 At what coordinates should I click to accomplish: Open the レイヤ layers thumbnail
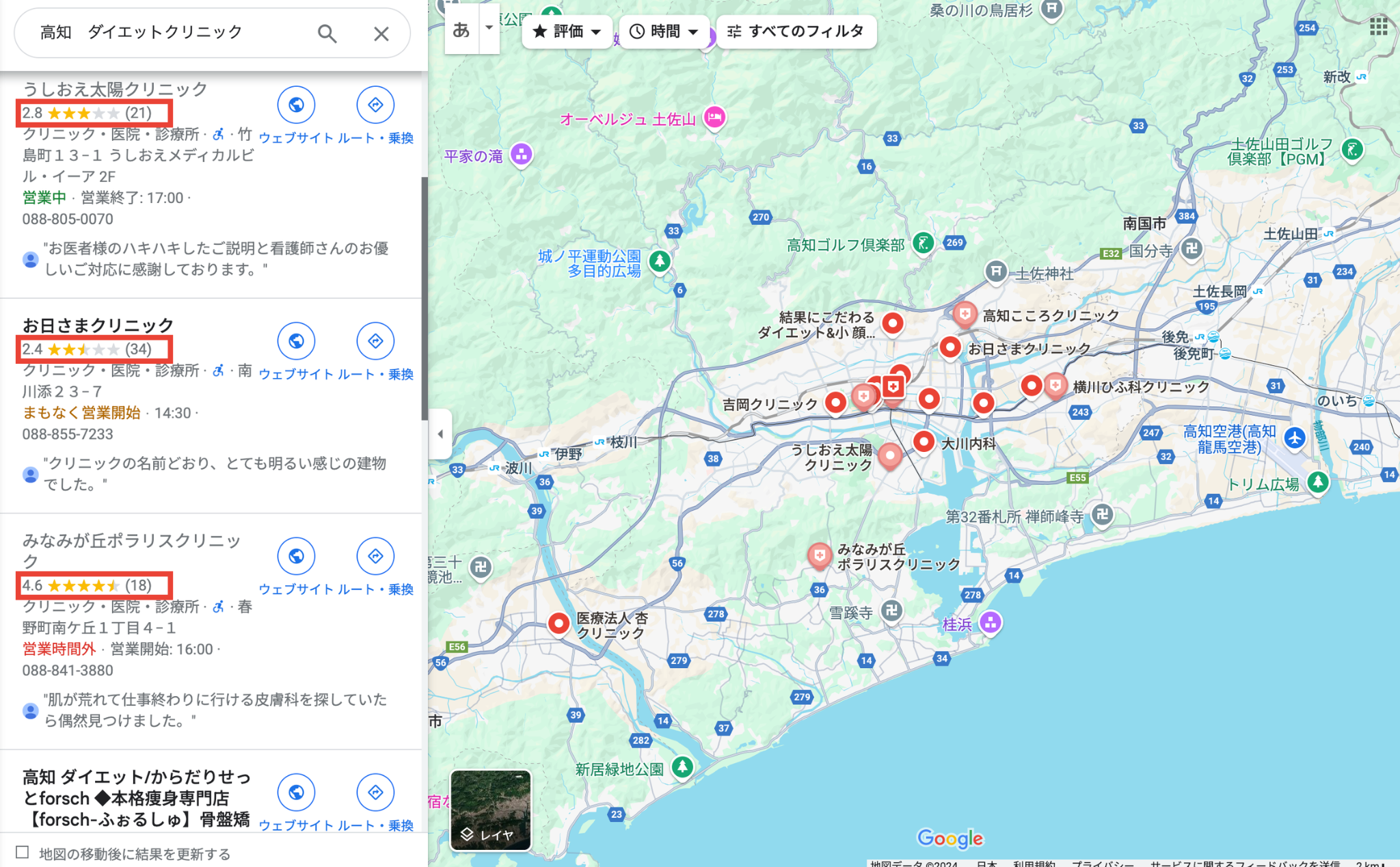pos(491,810)
